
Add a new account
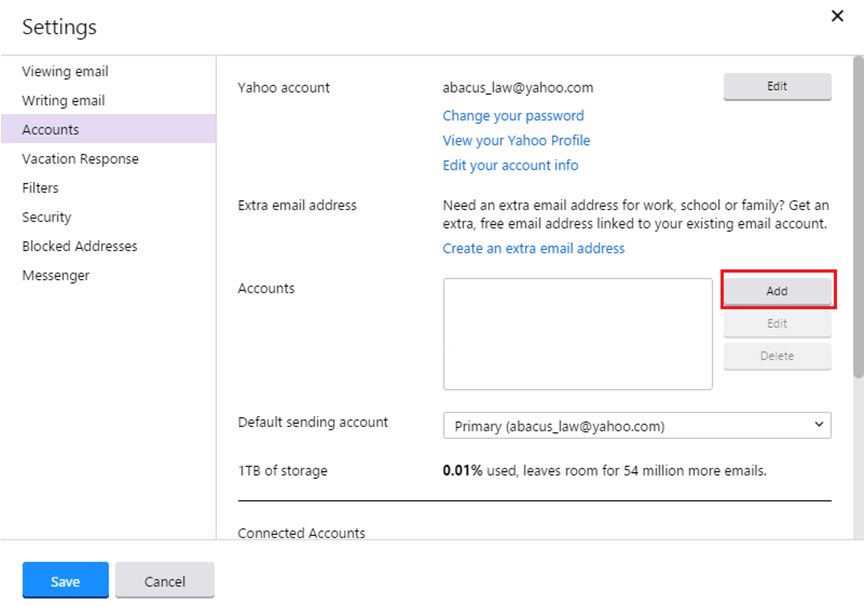coord(777,290)
